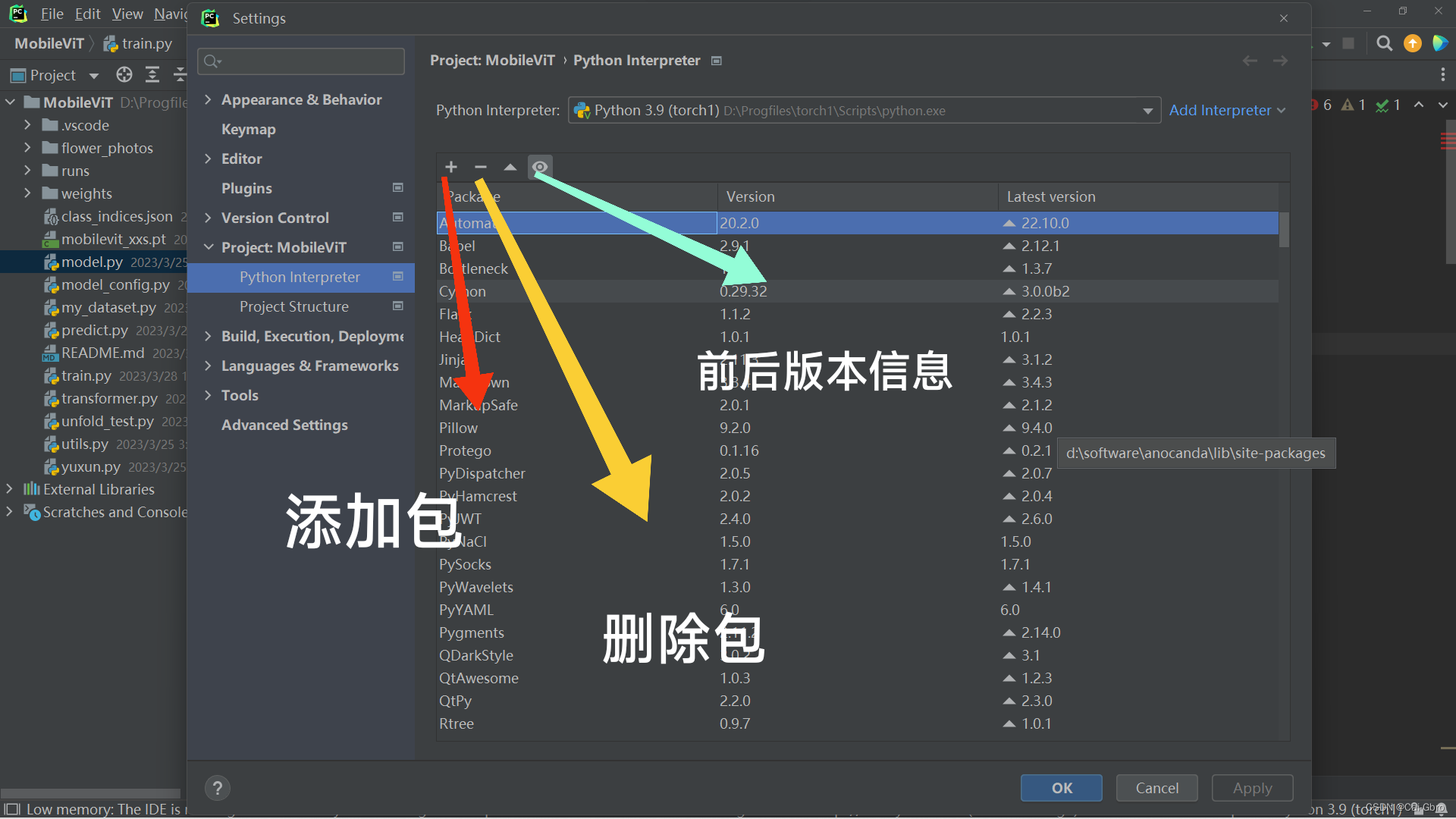Click the project-level icon next to Plugins
Image resolution: width=1456 pixels, height=819 pixels.
point(398,187)
